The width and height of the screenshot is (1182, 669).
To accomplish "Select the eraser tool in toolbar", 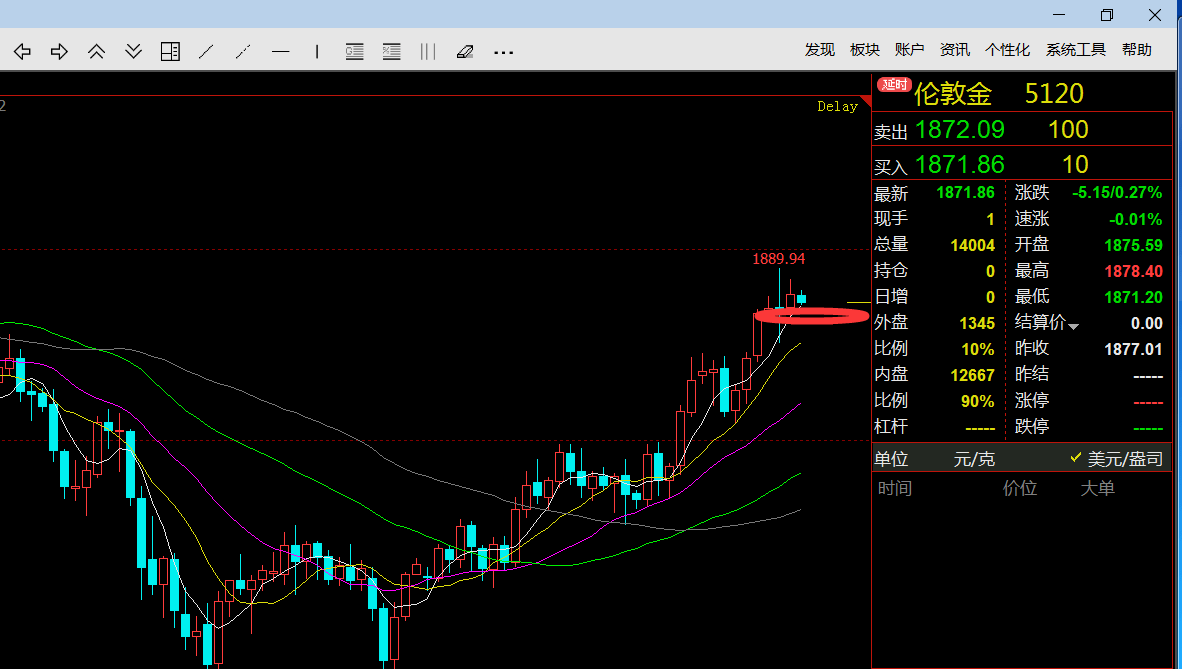I will (x=464, y=51).
